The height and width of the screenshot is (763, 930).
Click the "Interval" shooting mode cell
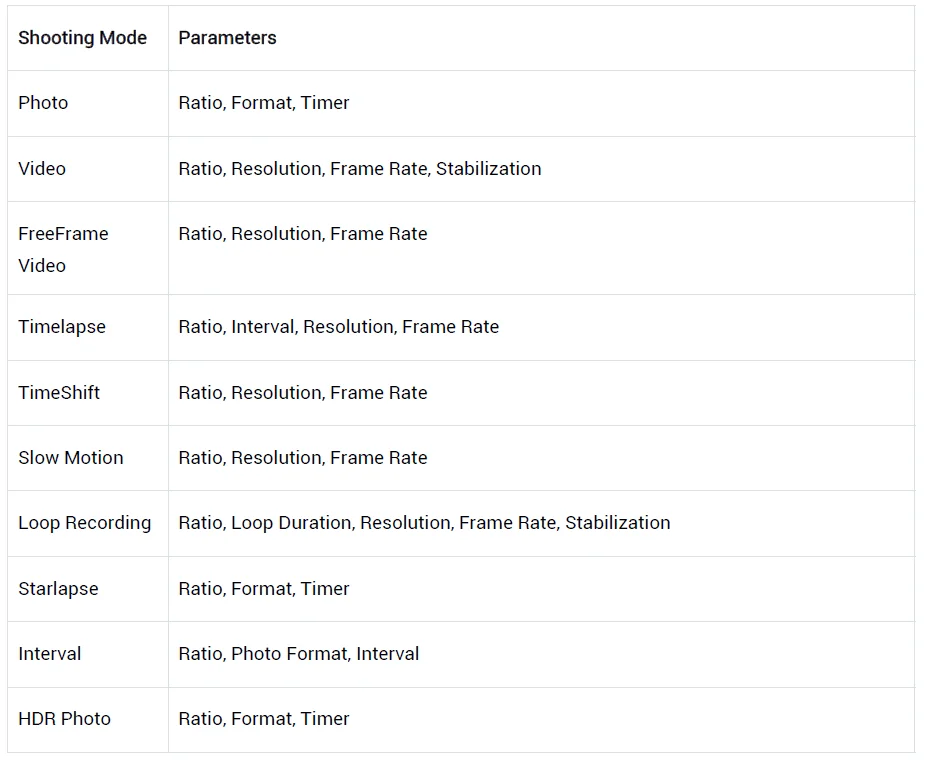[x=49, y=653]
